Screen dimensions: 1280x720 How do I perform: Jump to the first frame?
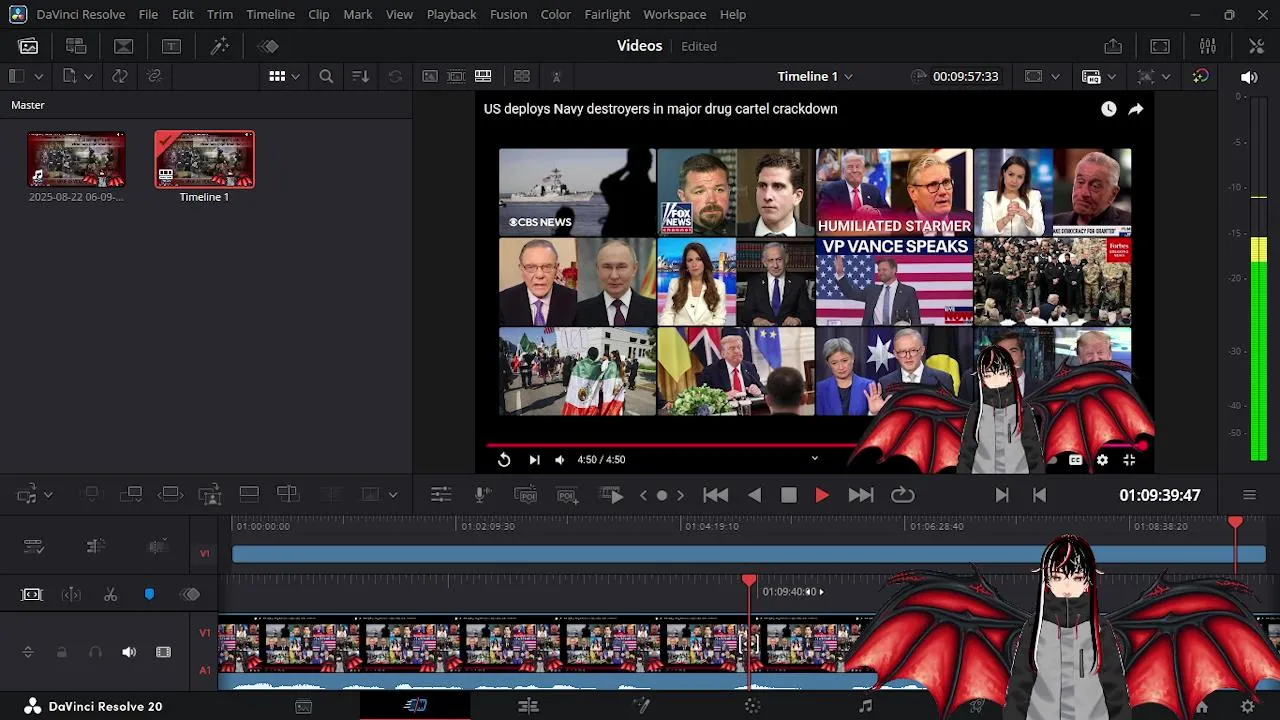(x=715, y=495)
